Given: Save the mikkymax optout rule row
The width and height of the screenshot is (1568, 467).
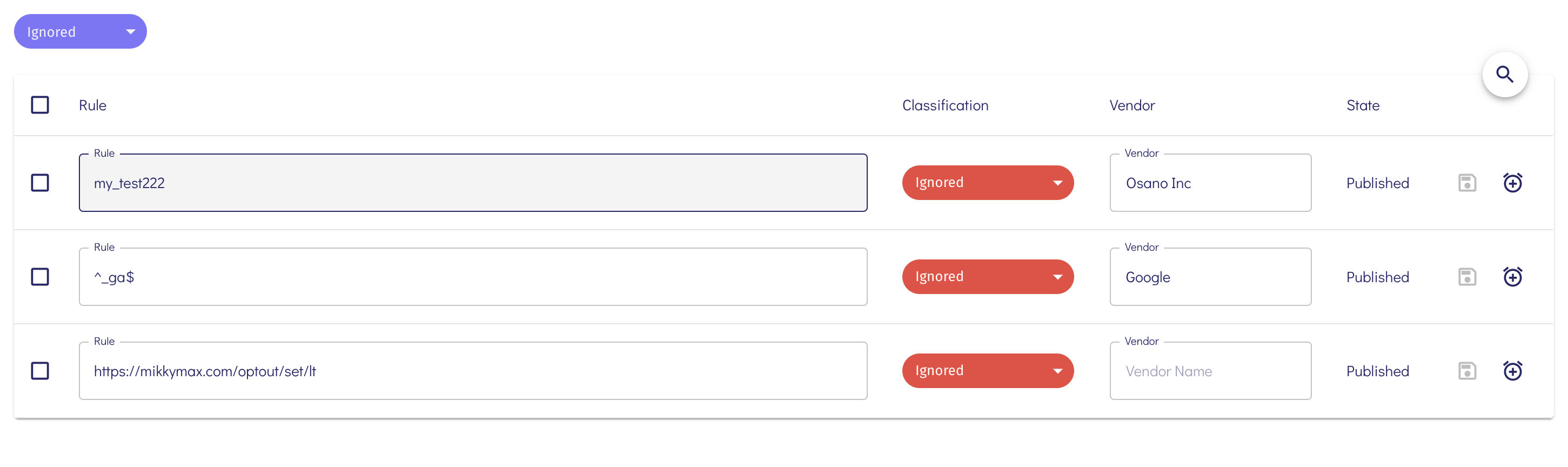Looking at the screenshot, I should pyautogui.click(x=1467, y=371).
